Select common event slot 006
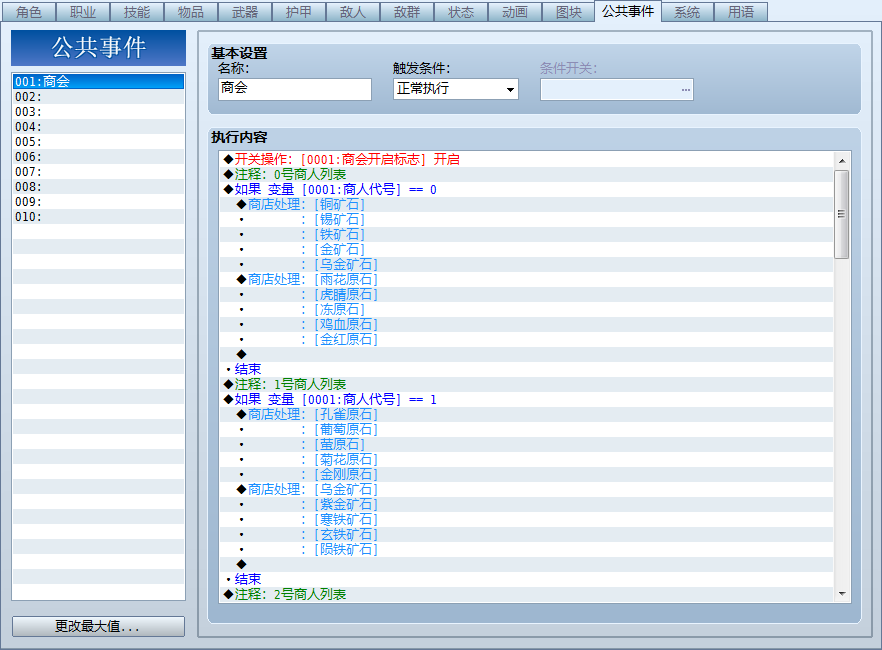The image size is (882, 650). click(x=98, y=156)
